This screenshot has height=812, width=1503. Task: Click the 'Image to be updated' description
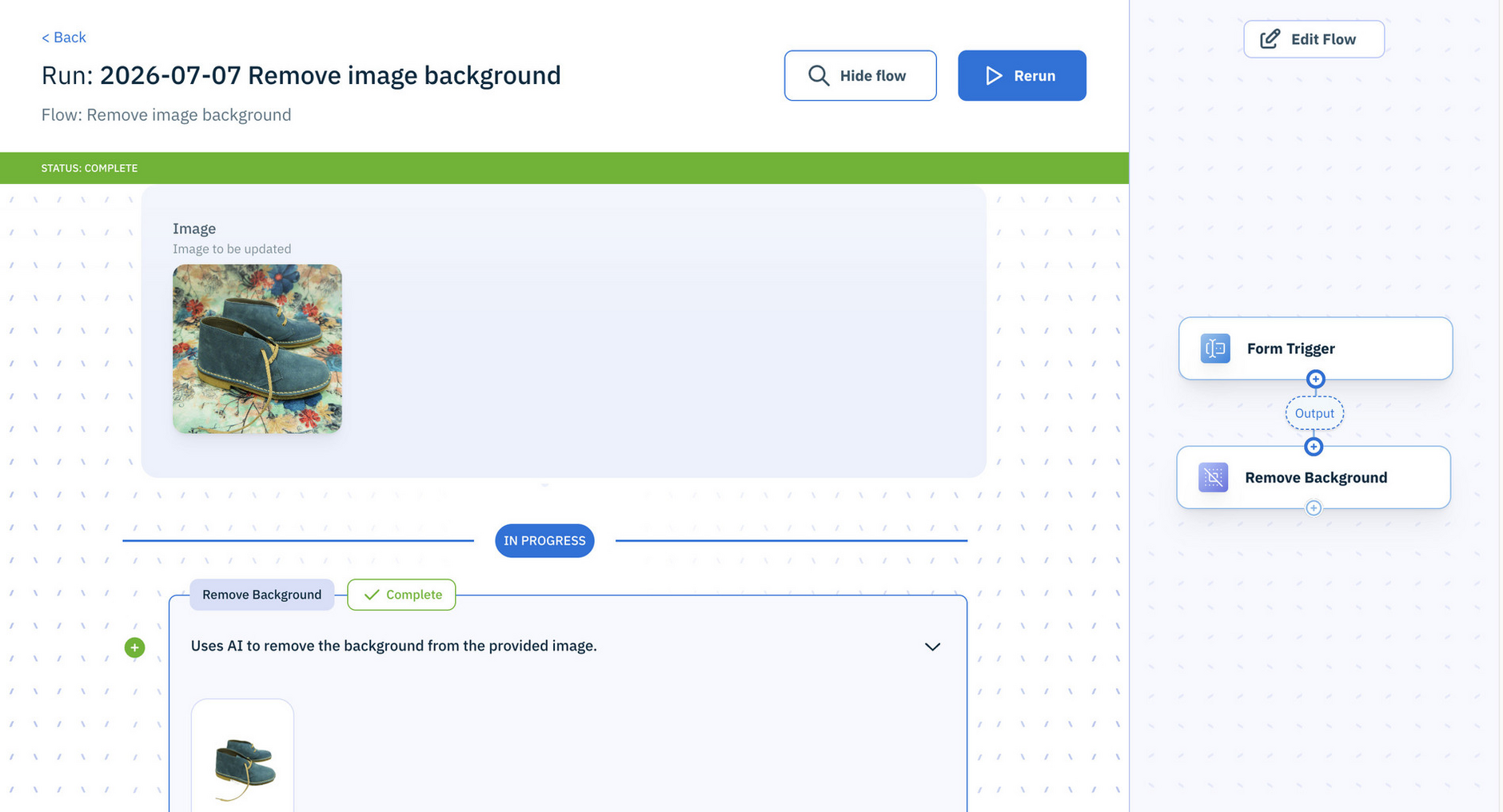232,249
